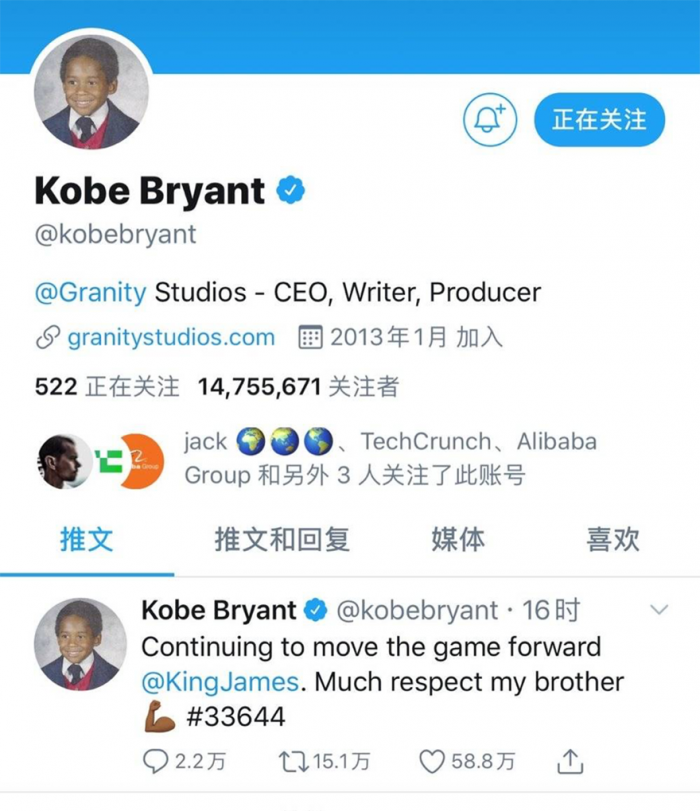Open the @Granity mention in bio
This screenshot has height=811, width=700.
(91, 293)
